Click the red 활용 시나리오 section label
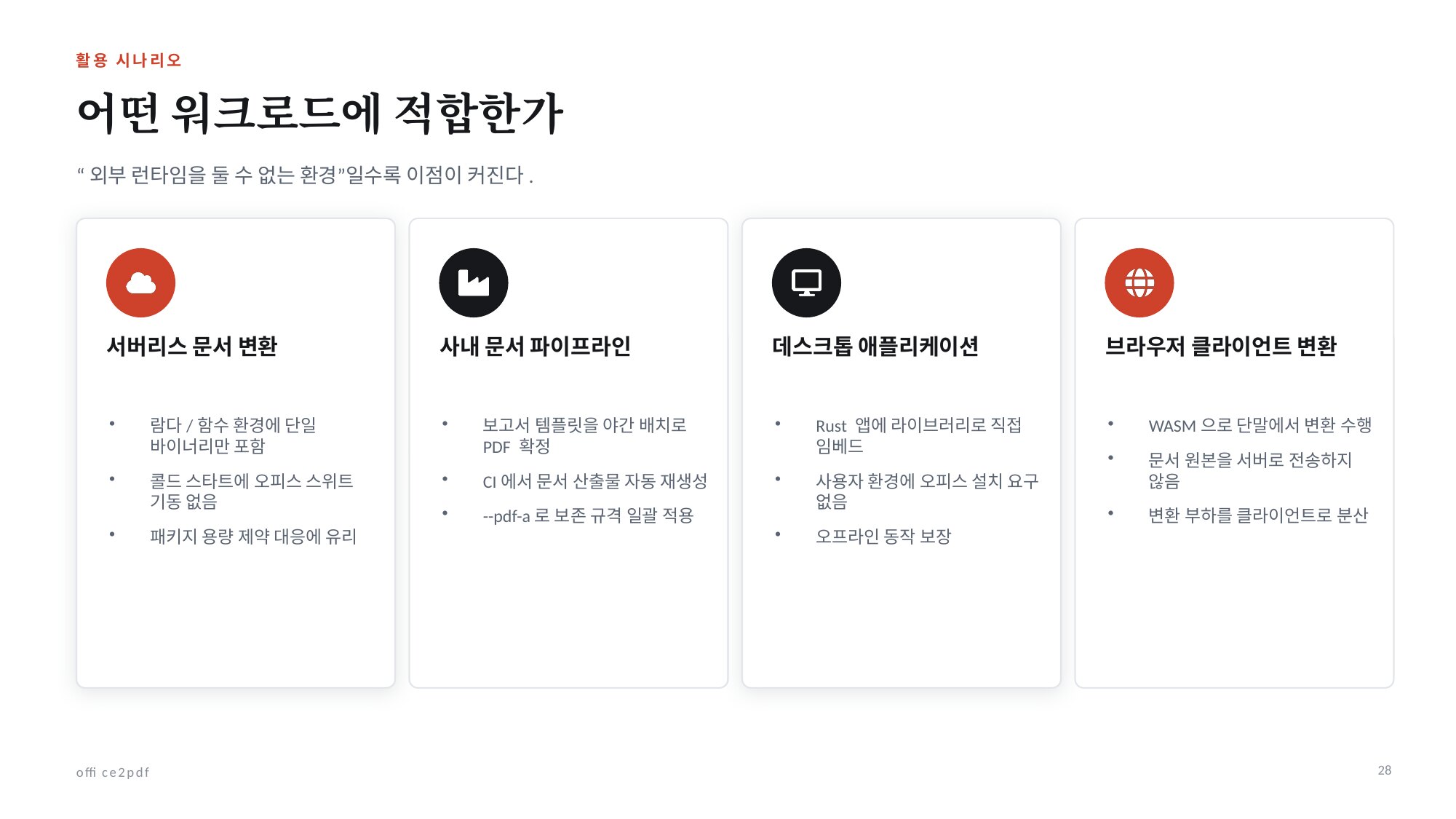The image size is (1456, 819). (x=129, y=60)
